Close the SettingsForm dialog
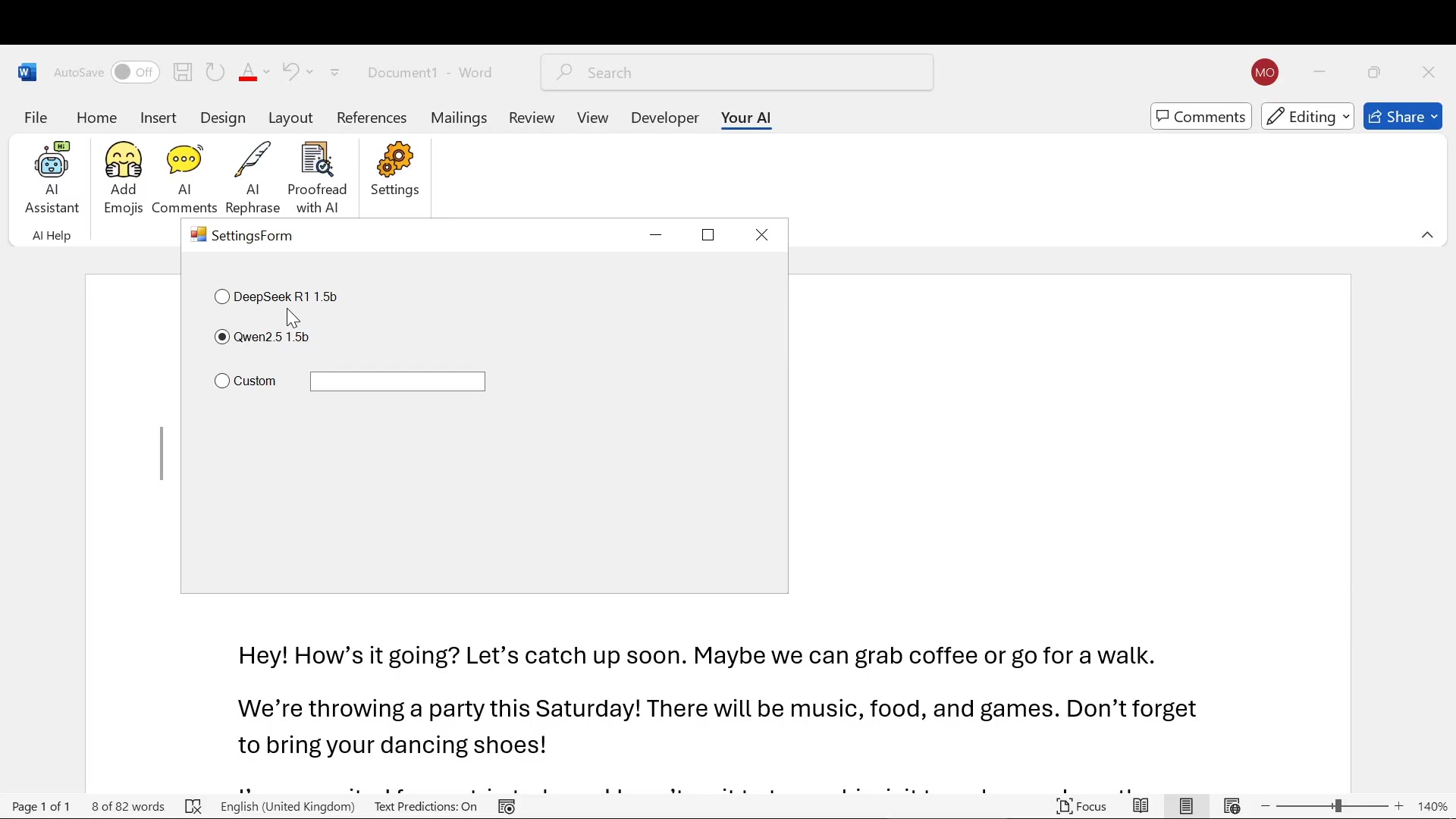 click(x=762, y=235)
